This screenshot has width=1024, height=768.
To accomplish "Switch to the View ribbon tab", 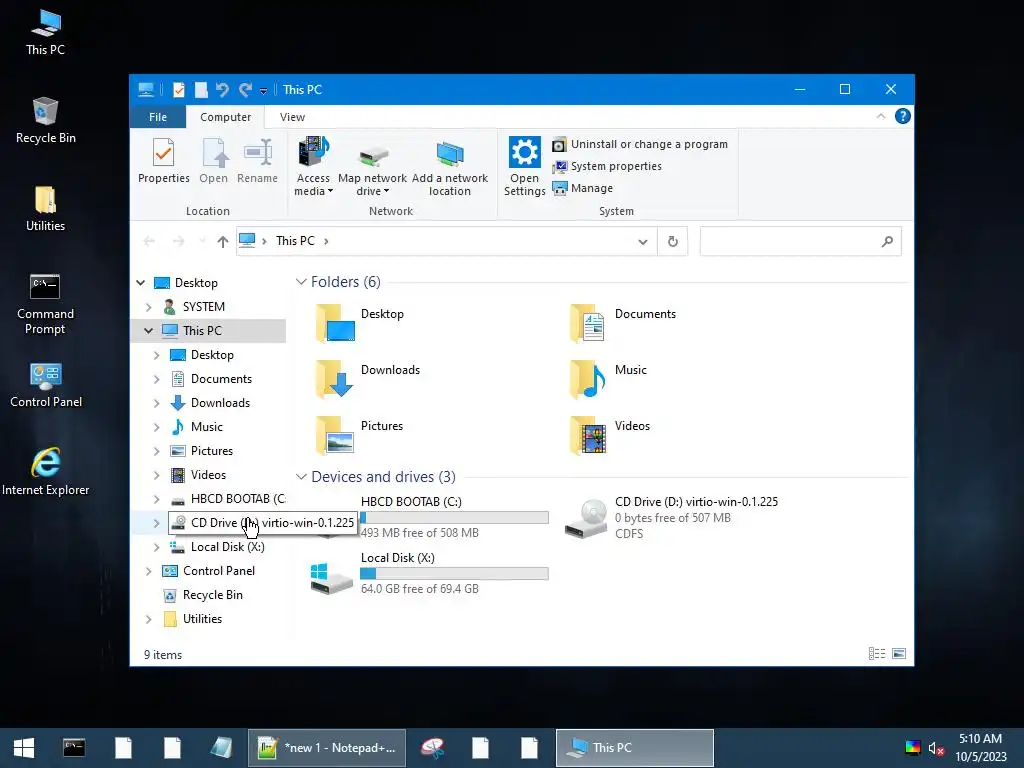I will pyautogui.click(x=292, y=117).
